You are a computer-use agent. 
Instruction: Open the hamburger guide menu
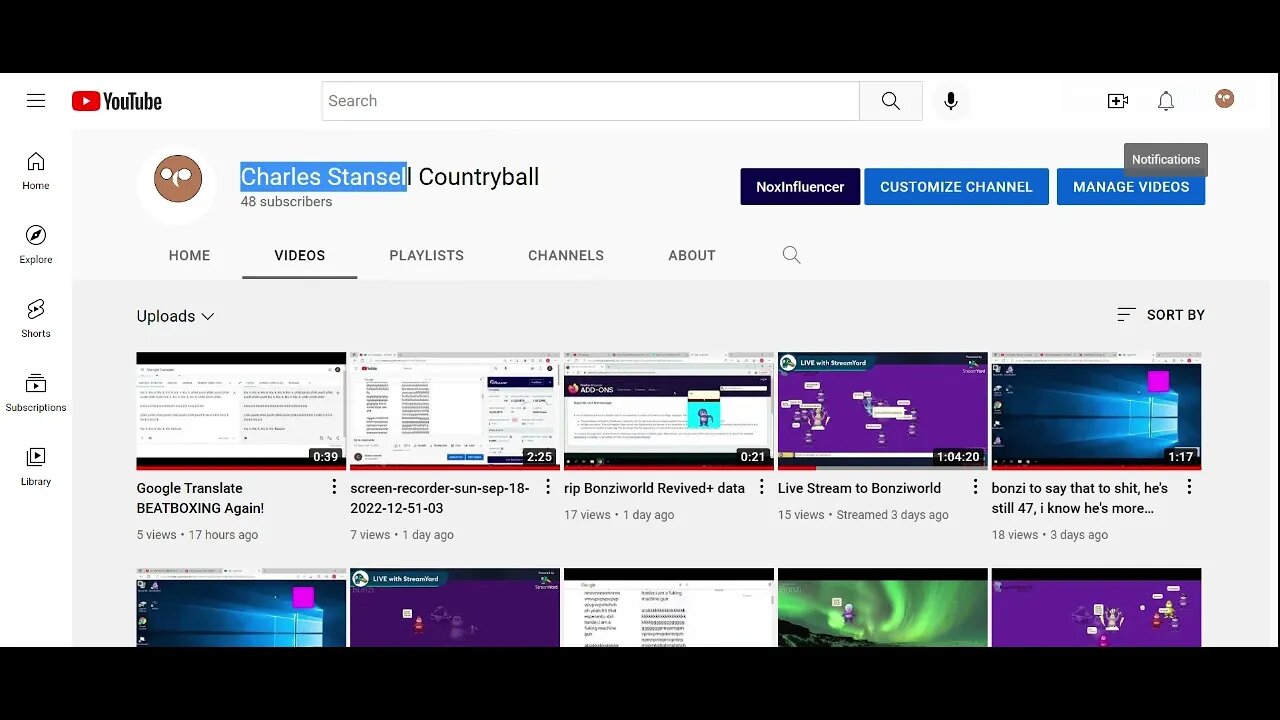click(36, 101)
